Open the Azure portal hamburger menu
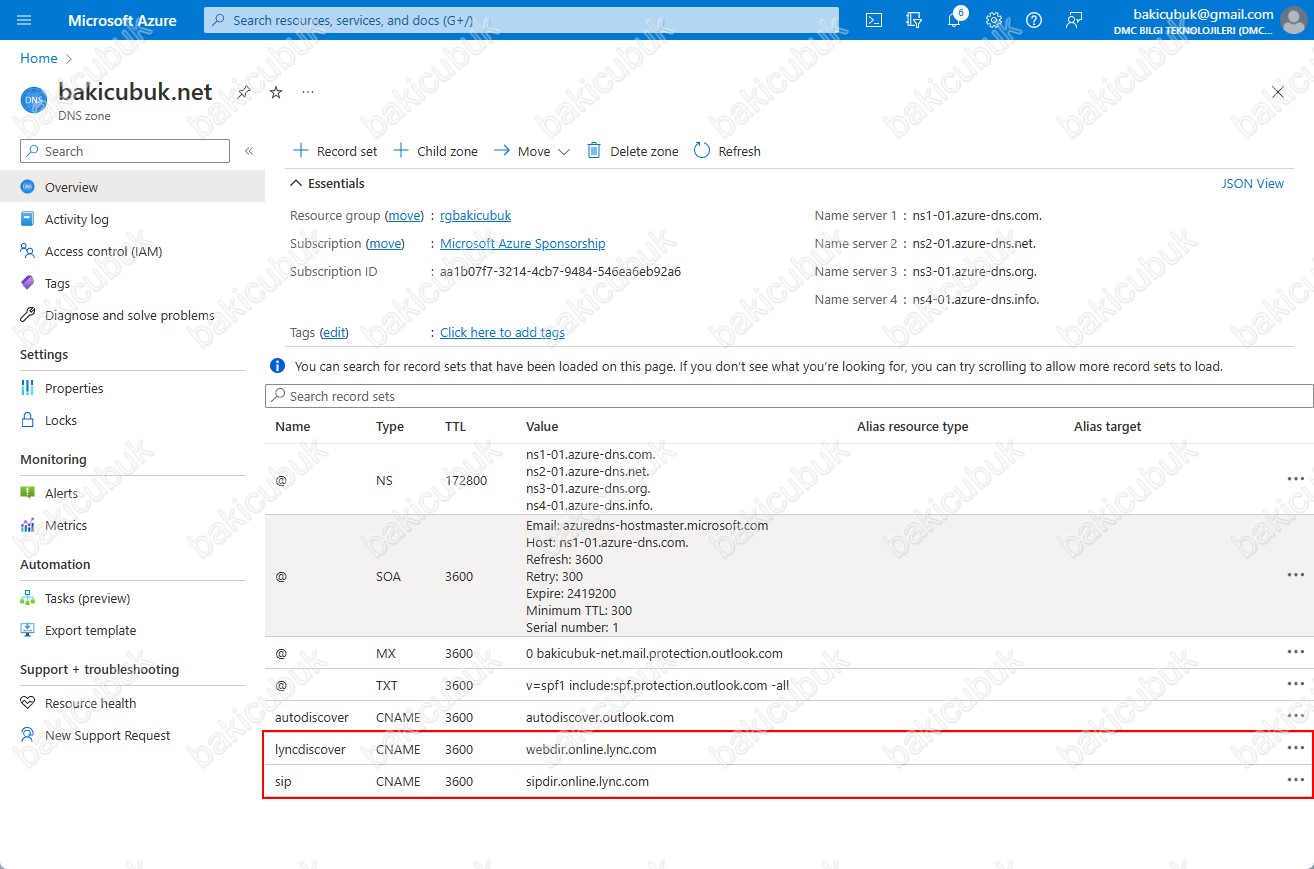1314x869 pixels. tap(25, 20)
